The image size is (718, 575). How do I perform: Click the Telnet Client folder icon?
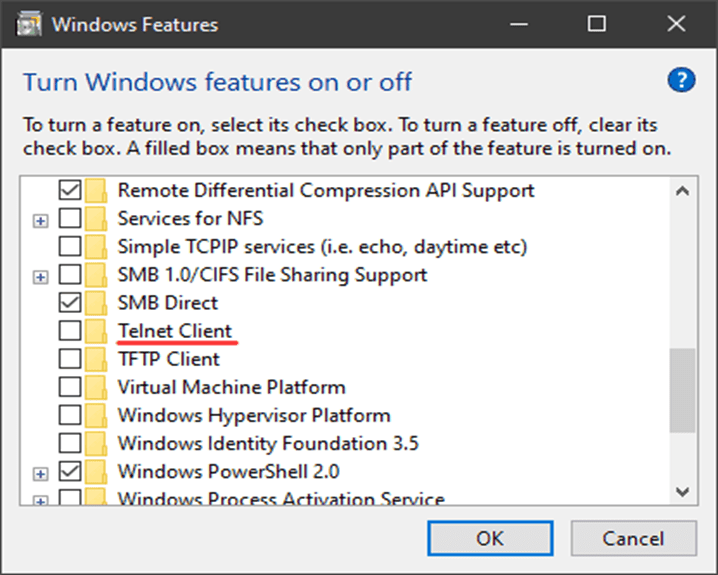(96, 331)
